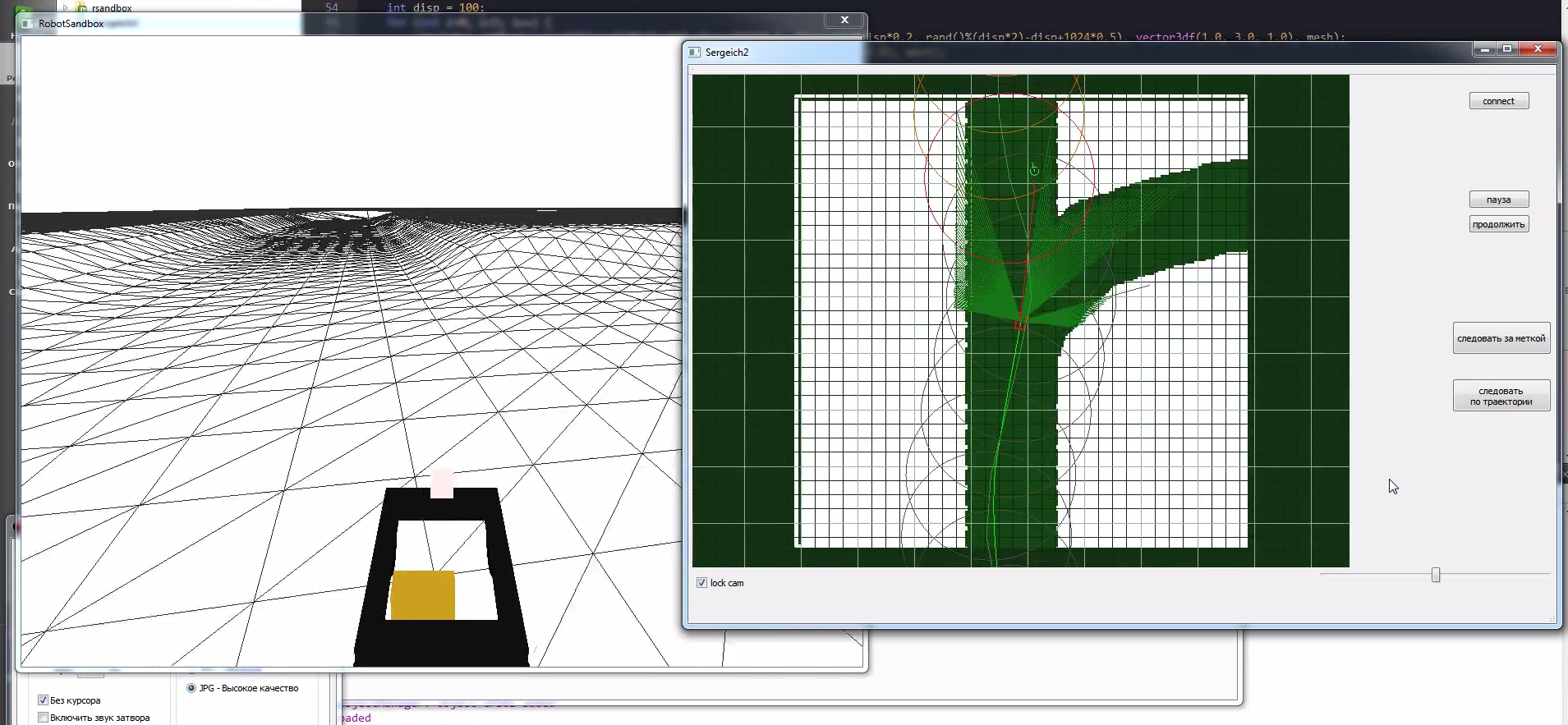
Task: Toggle the Без курсора checkbox
Action: [x=43, y=700]
